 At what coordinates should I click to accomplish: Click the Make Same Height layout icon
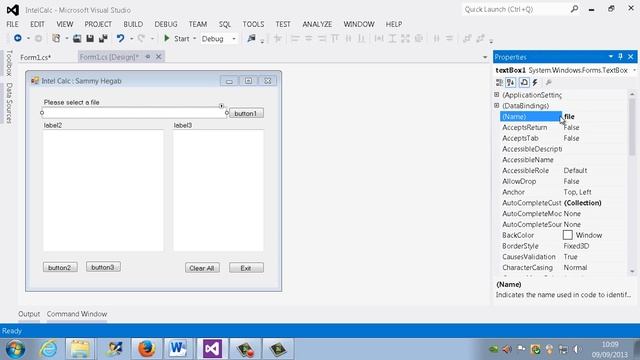(392, 38)
